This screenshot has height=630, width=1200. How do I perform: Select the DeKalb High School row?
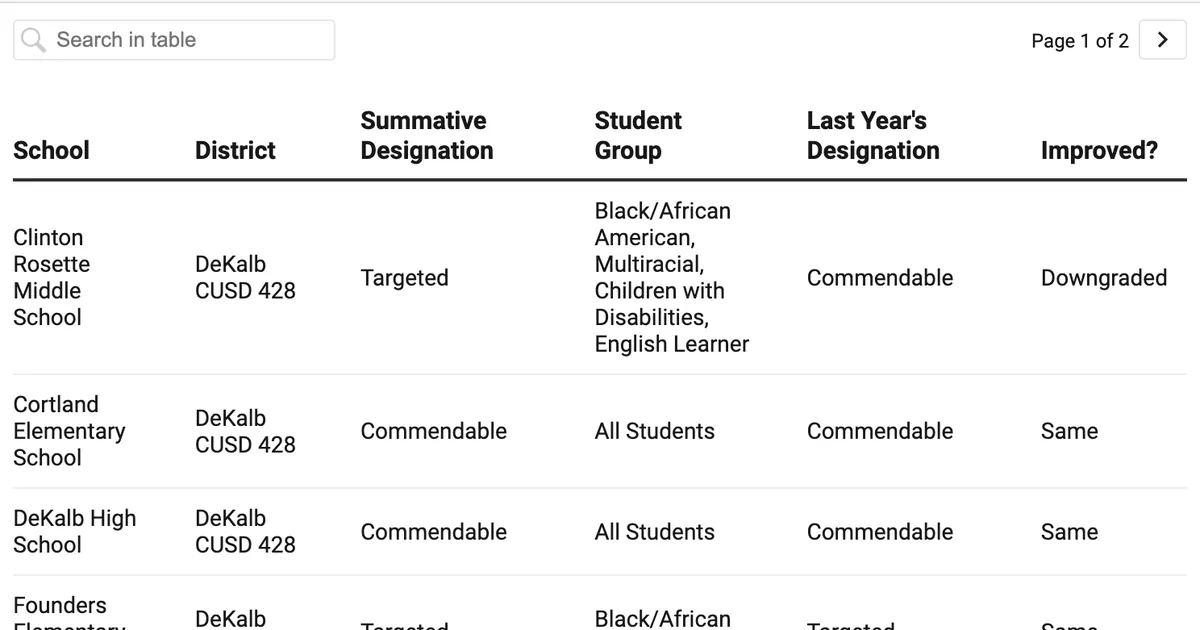tap(74, 531)
